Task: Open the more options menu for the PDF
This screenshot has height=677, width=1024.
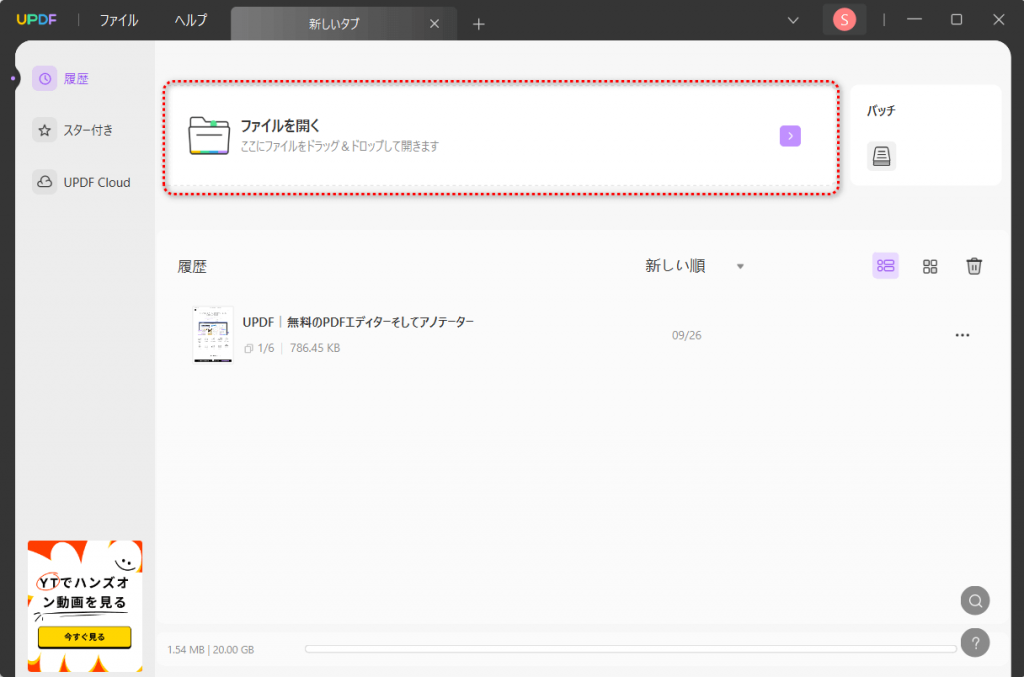Action: click(x=962, y=335)
